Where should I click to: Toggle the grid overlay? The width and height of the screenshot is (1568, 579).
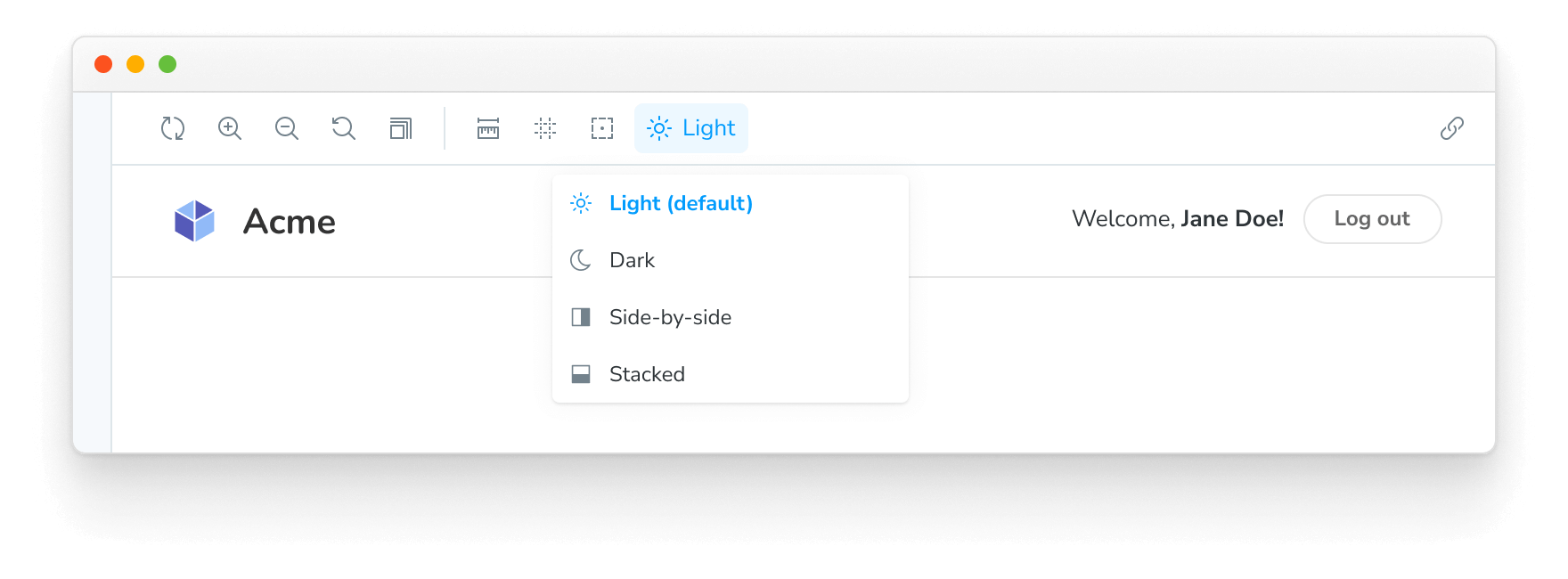(x=545, y=128)
